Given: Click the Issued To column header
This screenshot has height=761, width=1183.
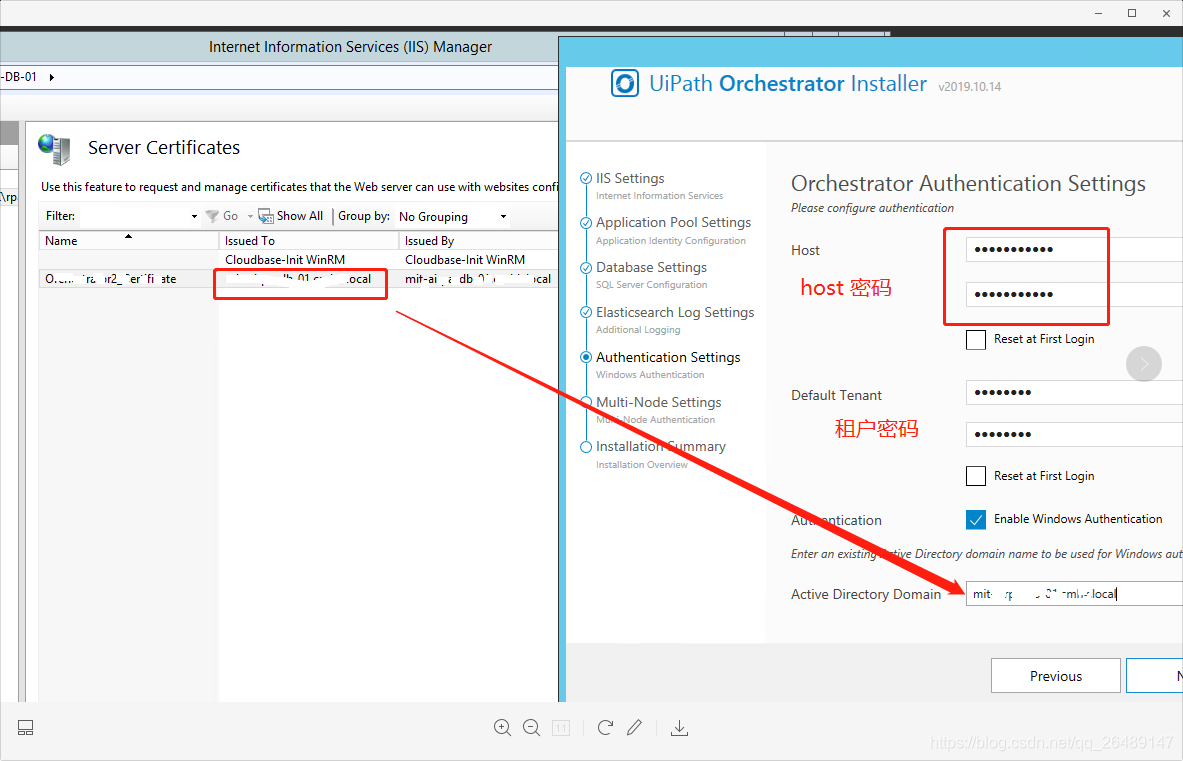Looking at the screenshot, I should point(308,241).
